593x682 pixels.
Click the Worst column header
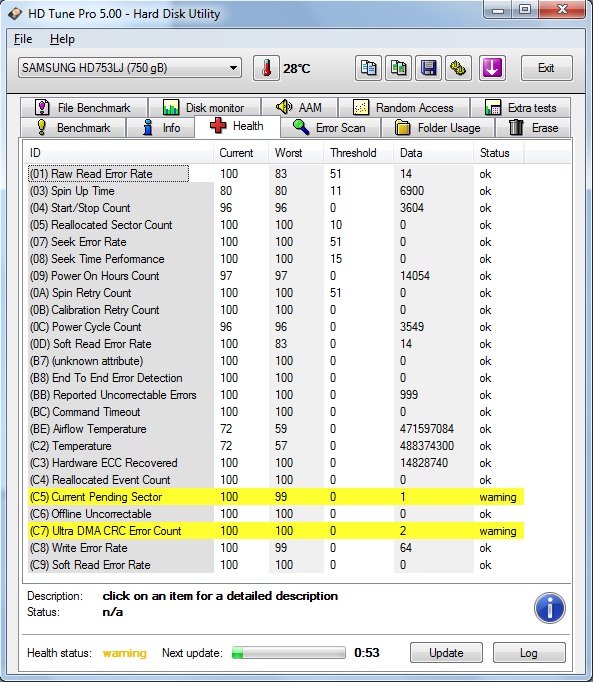click(x=296, y=153)
